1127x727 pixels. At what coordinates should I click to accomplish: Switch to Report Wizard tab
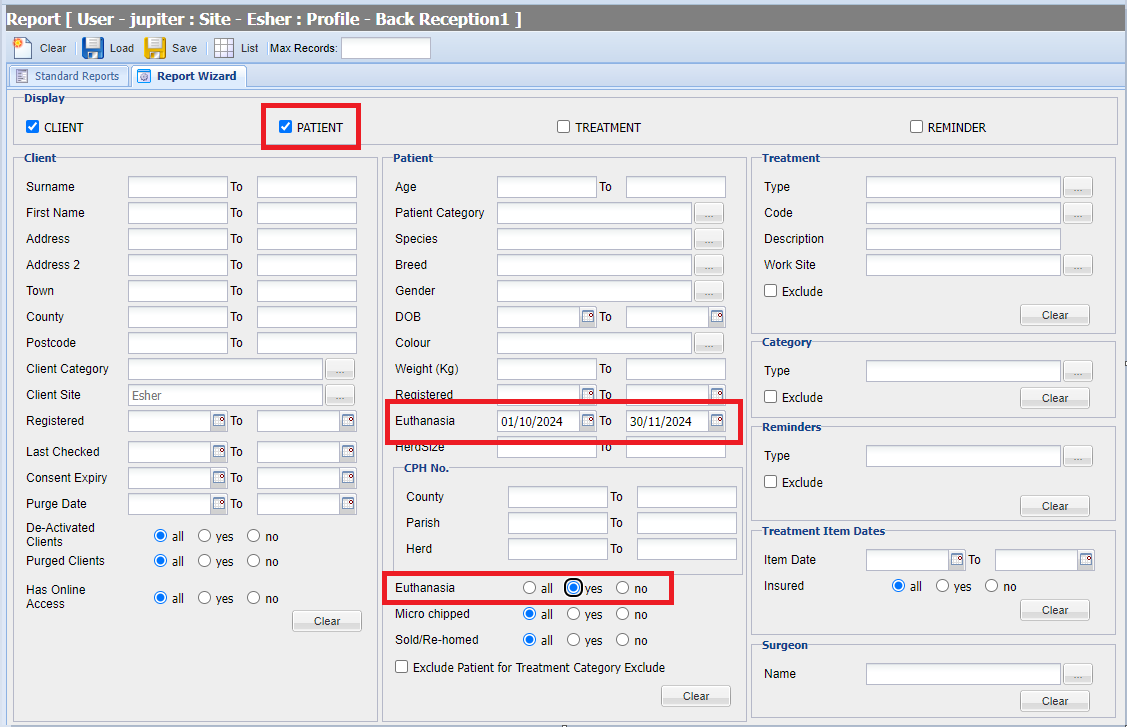pos(189,76)
